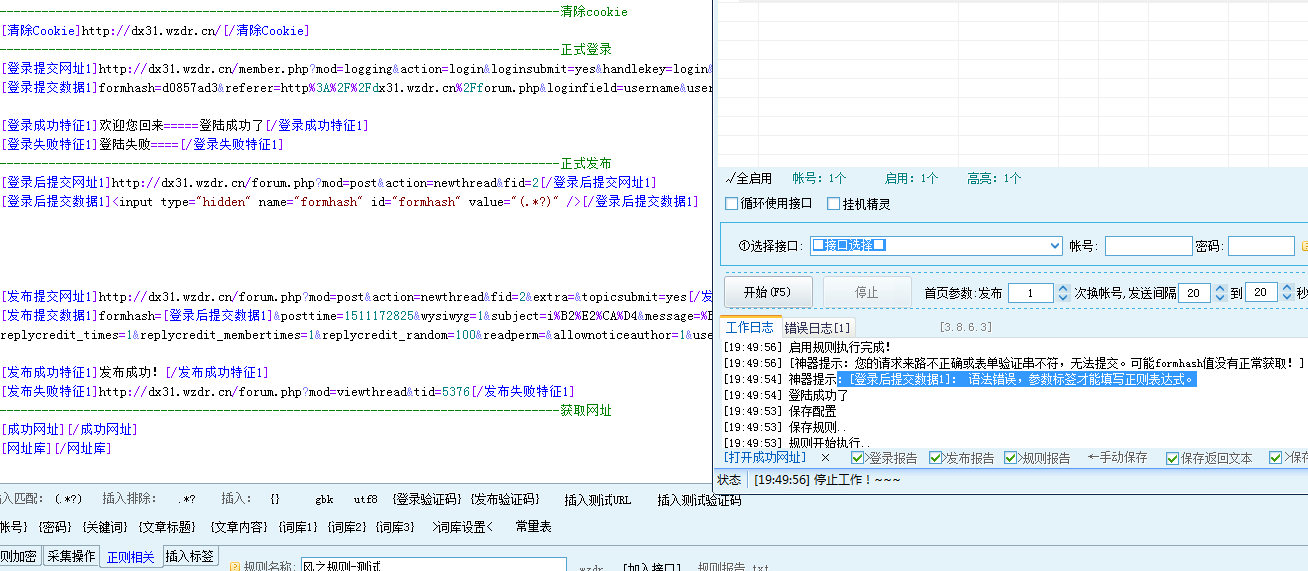Toggle the 挂机精灵 checkbox
Screen dimensions: 1308x571
pyautogui.click(x=834, y=204)
